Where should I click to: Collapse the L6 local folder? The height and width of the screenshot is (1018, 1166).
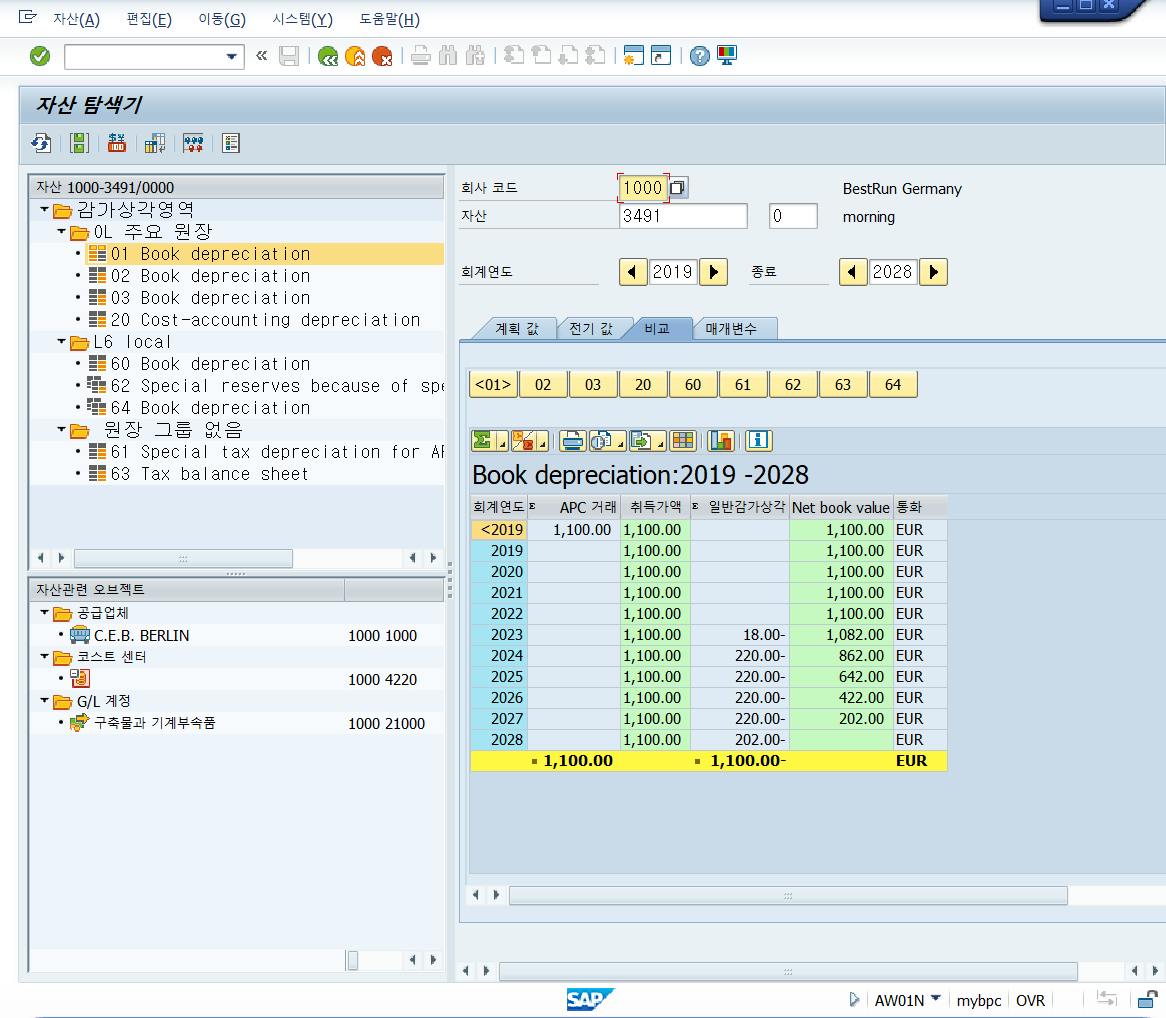(x=62, y=342)
